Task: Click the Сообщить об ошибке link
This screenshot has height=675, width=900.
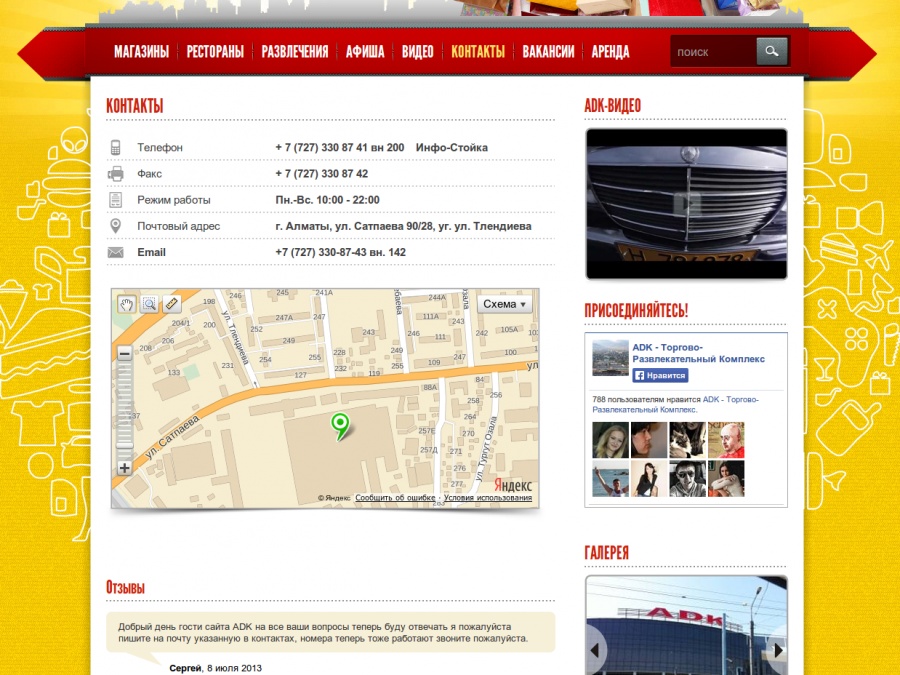Action: 395,498
